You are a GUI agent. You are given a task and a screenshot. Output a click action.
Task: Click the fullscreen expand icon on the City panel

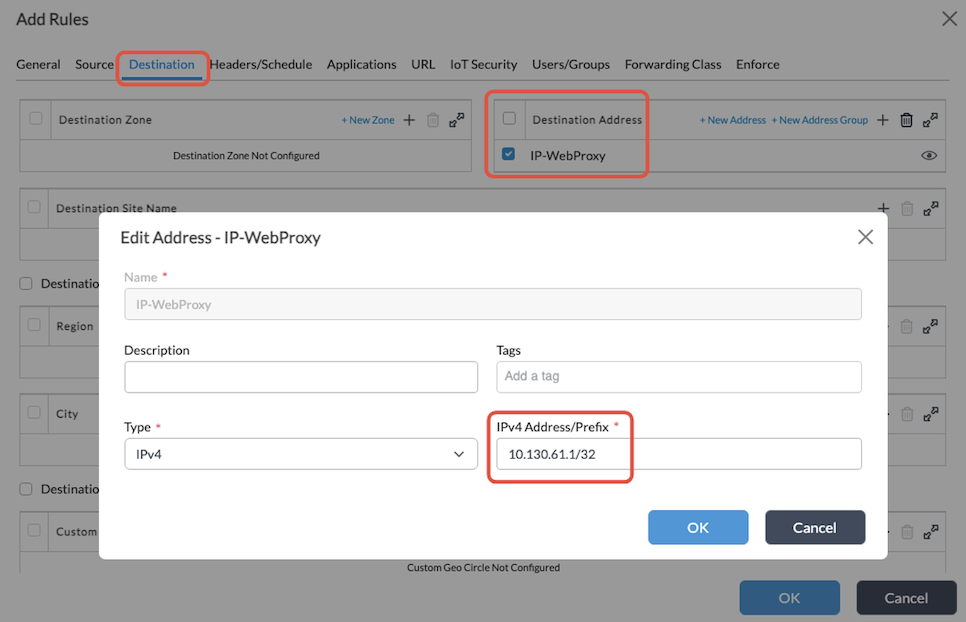931,413
